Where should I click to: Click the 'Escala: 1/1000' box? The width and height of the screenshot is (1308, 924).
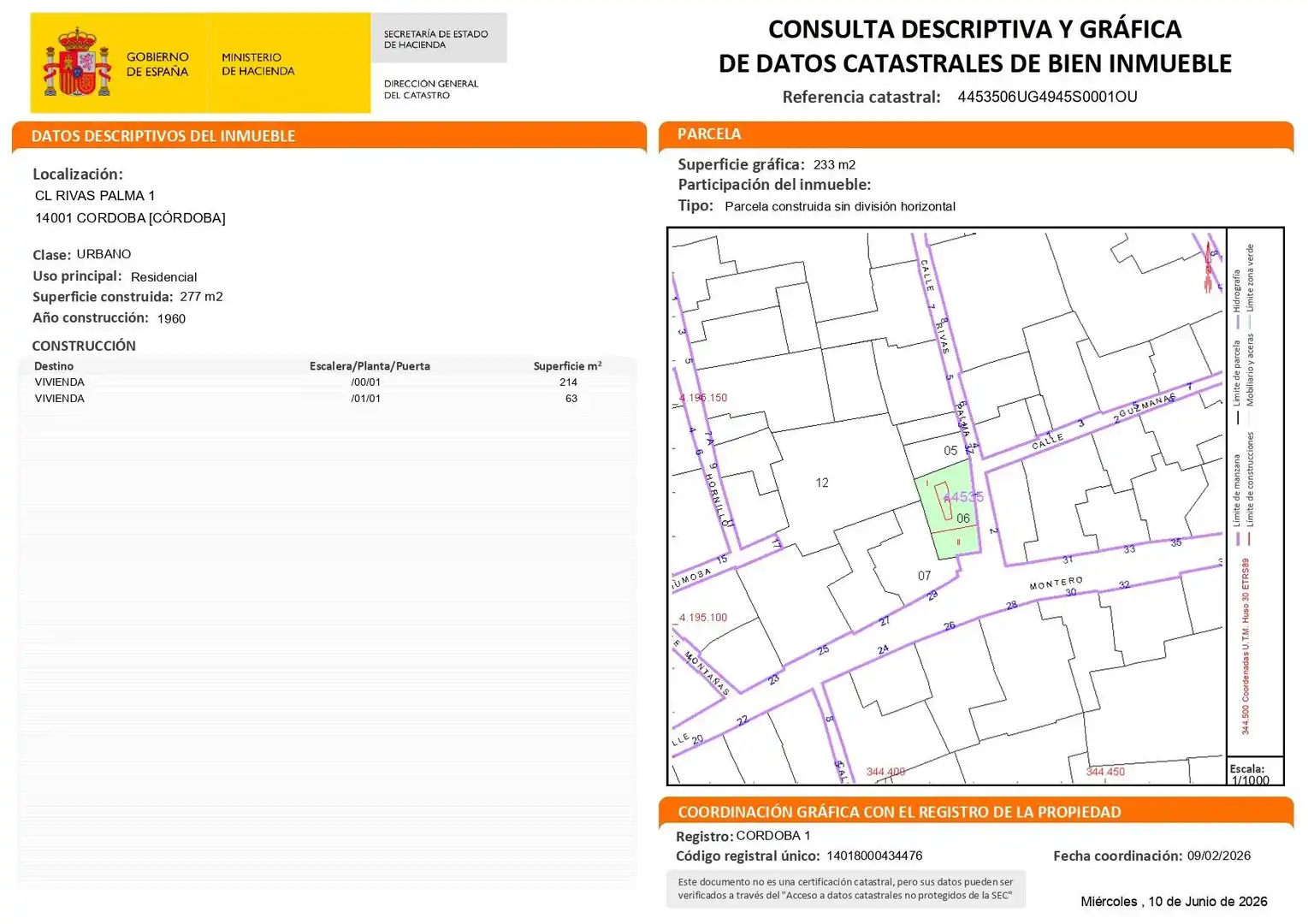click(x=1255, y=772)
